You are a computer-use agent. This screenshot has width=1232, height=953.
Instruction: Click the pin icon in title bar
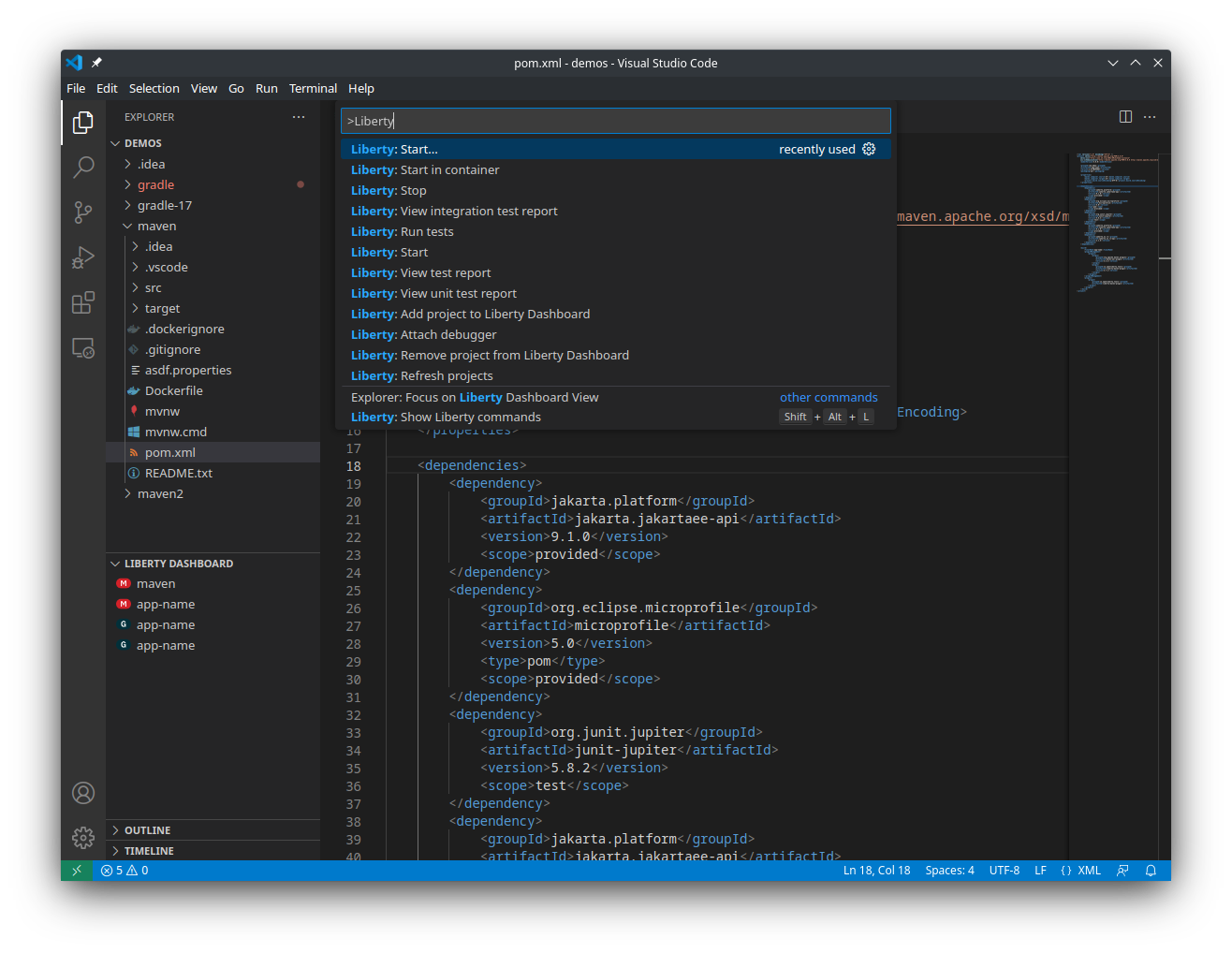pos(96,63)
